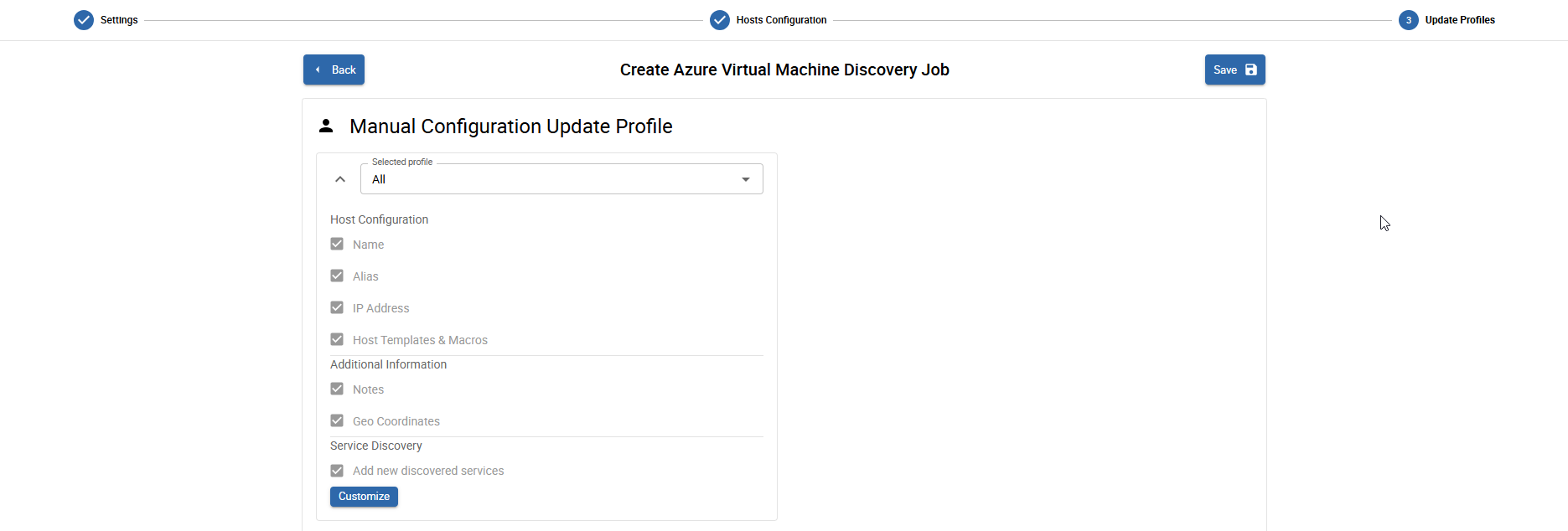Toggle the Geo Coordinates checkbox

[337, 420]
